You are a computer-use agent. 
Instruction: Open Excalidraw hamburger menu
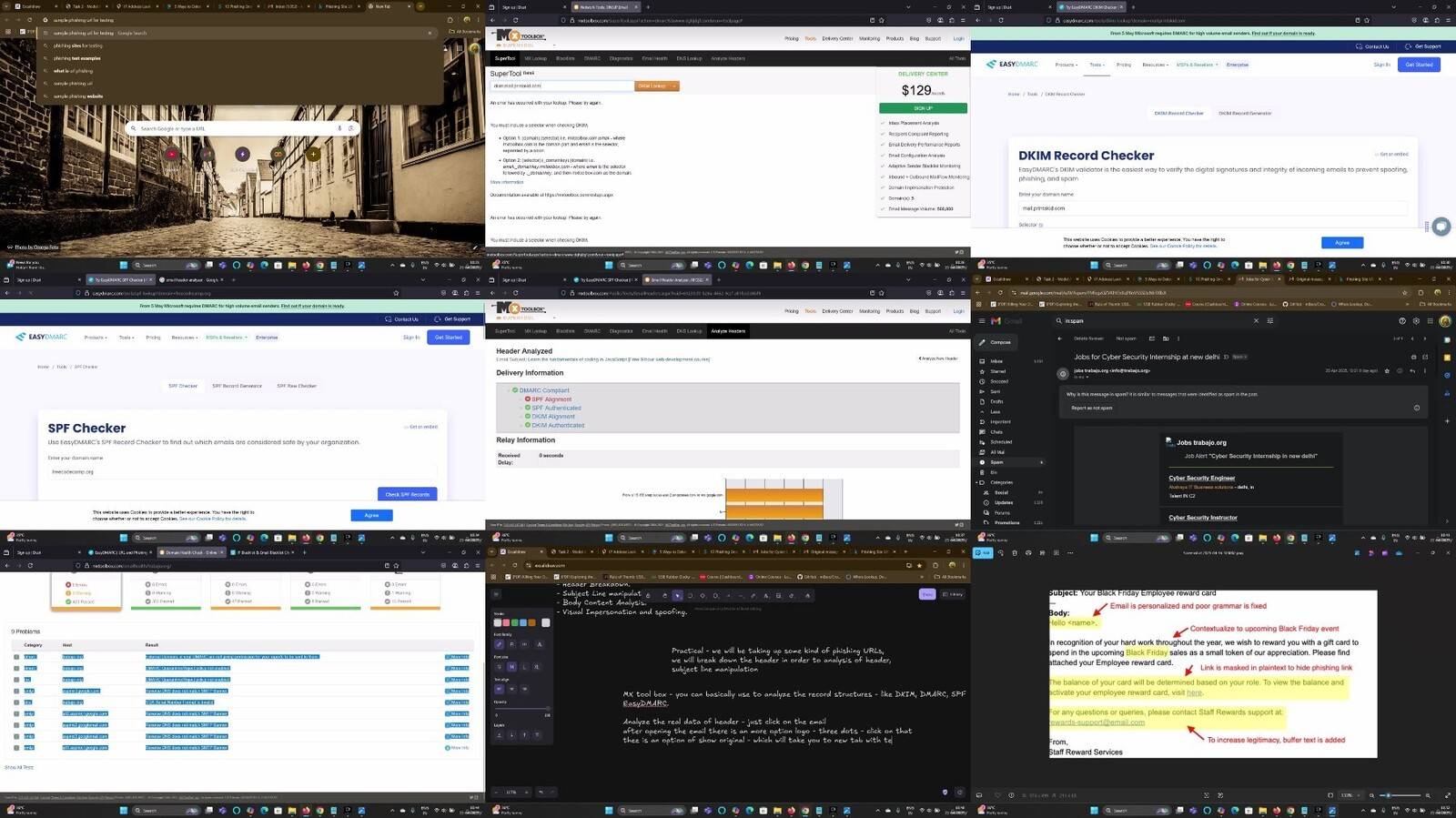click(x=496, y=594)
